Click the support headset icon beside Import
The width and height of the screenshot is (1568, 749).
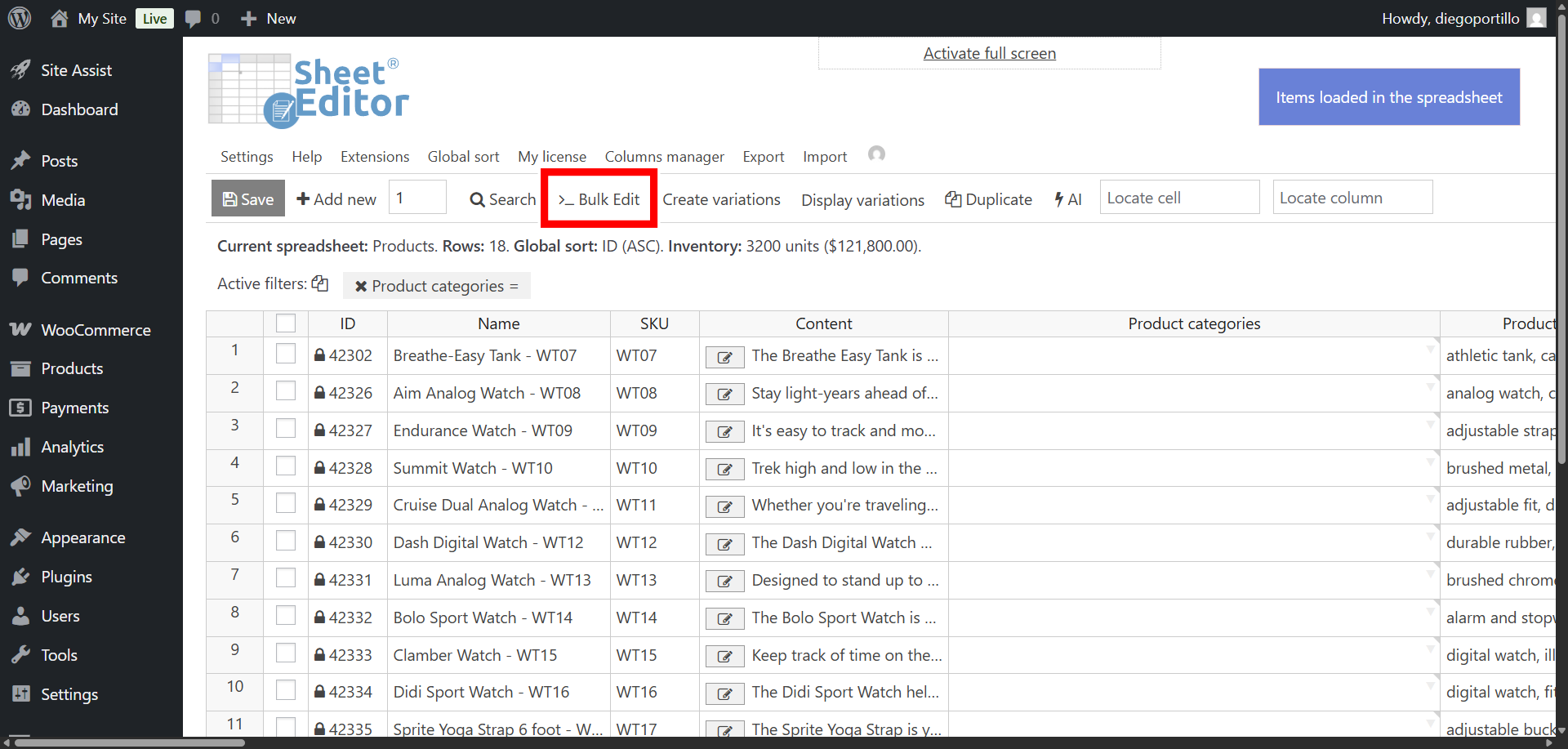click(x=876, y=154)
